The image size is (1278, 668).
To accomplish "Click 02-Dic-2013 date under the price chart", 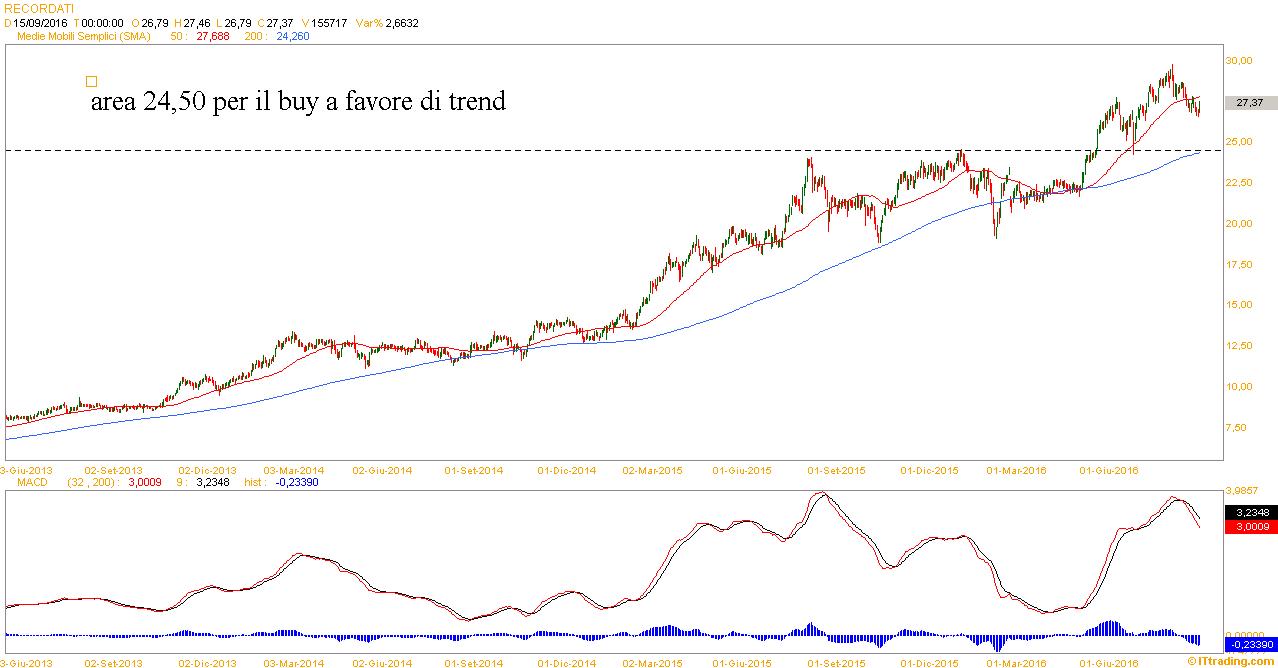I will click(x=207, y=469).
